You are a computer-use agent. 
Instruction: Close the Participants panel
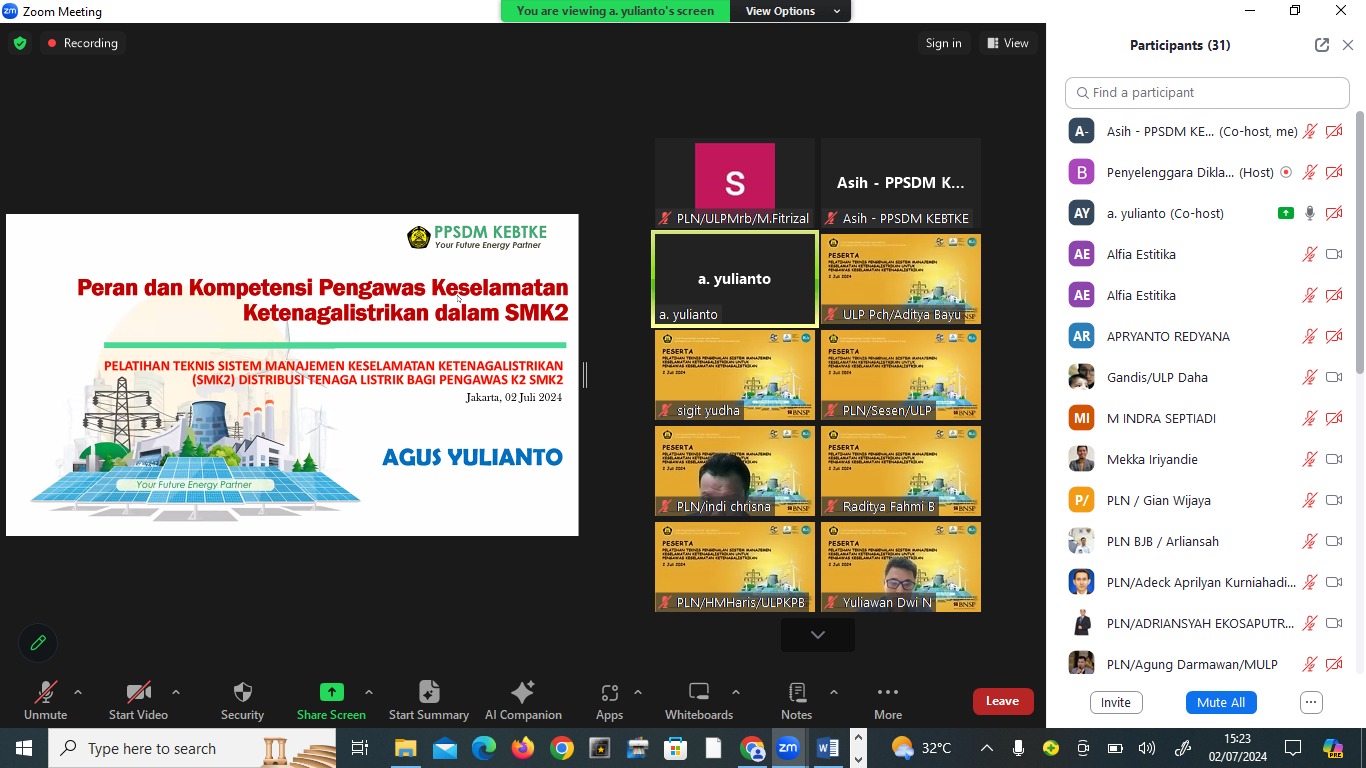click(x=1348, y=45)
